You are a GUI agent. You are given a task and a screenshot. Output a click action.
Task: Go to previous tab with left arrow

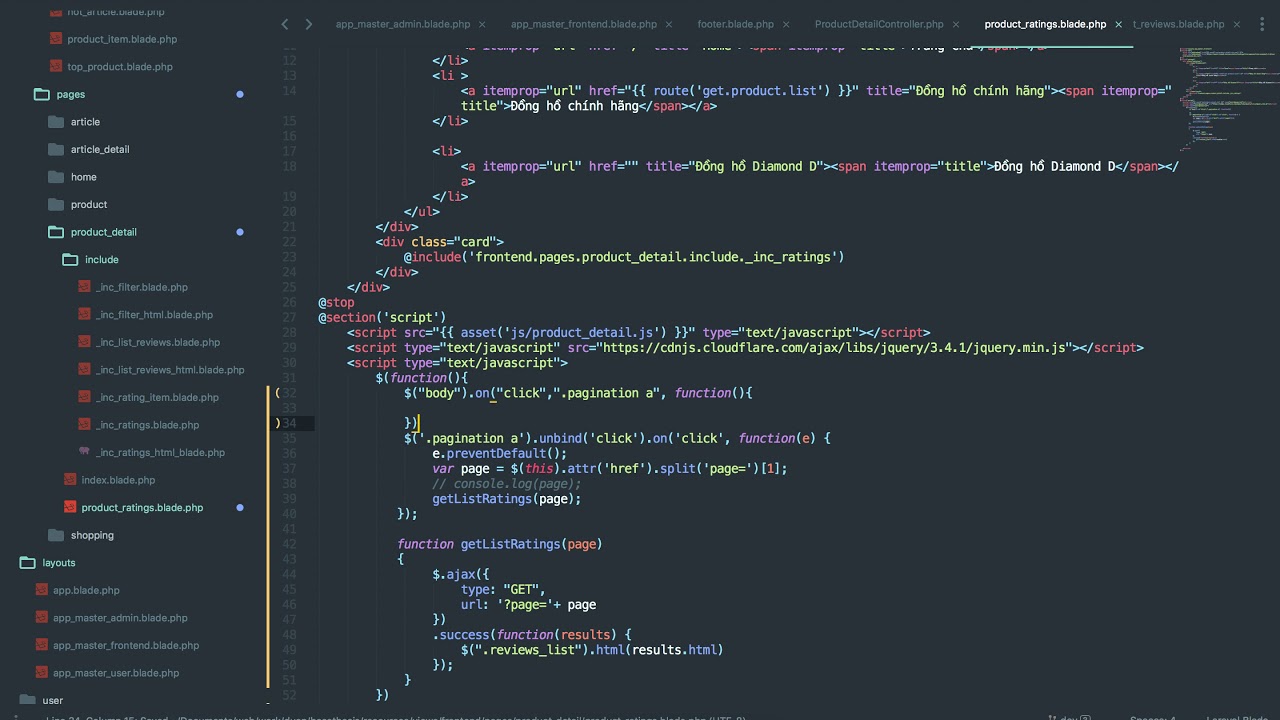[x=285, y=24]
